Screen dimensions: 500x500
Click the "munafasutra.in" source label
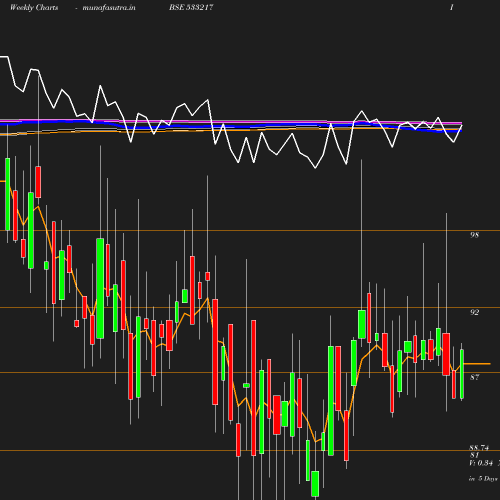[109, 7]
